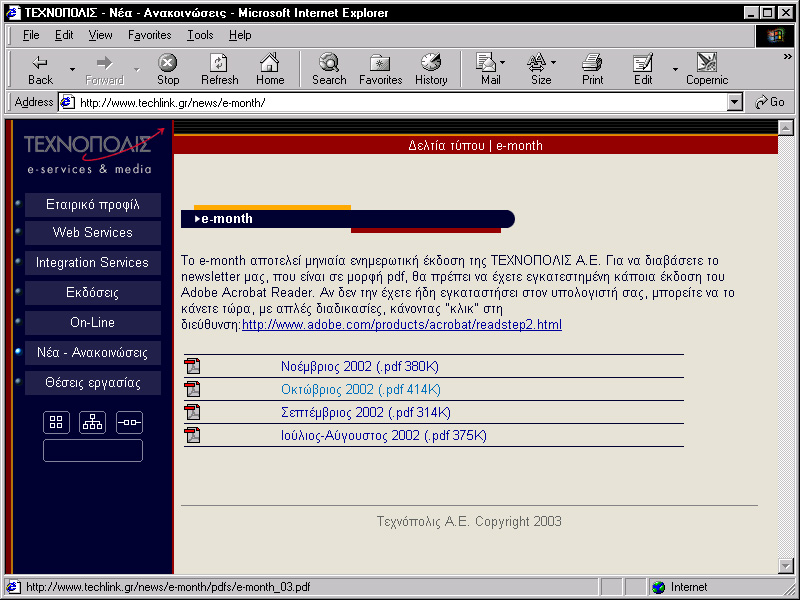Open the View menu
Viewport: 800px width, 600px height.
tap(100, 35)
